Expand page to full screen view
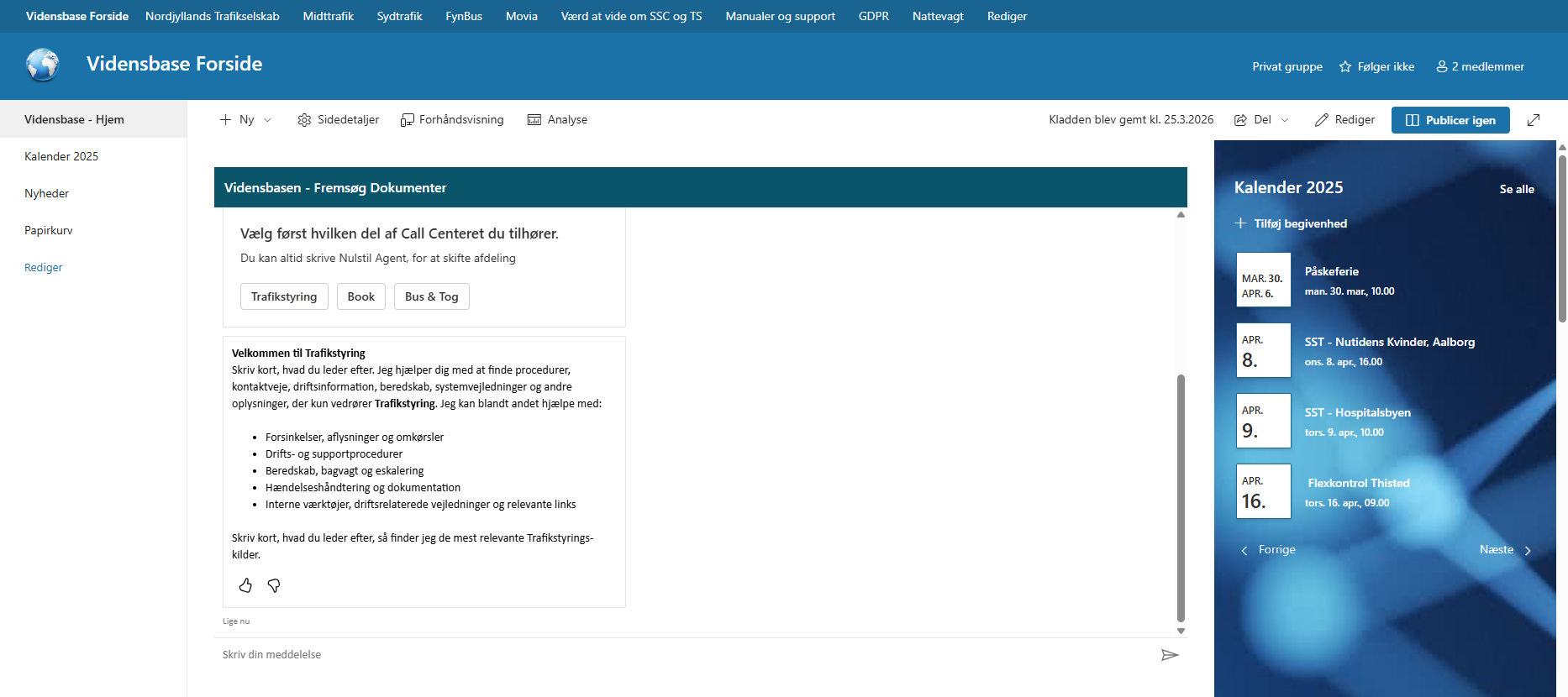This screenshot has width=1568, height=697. point(1534,120)
